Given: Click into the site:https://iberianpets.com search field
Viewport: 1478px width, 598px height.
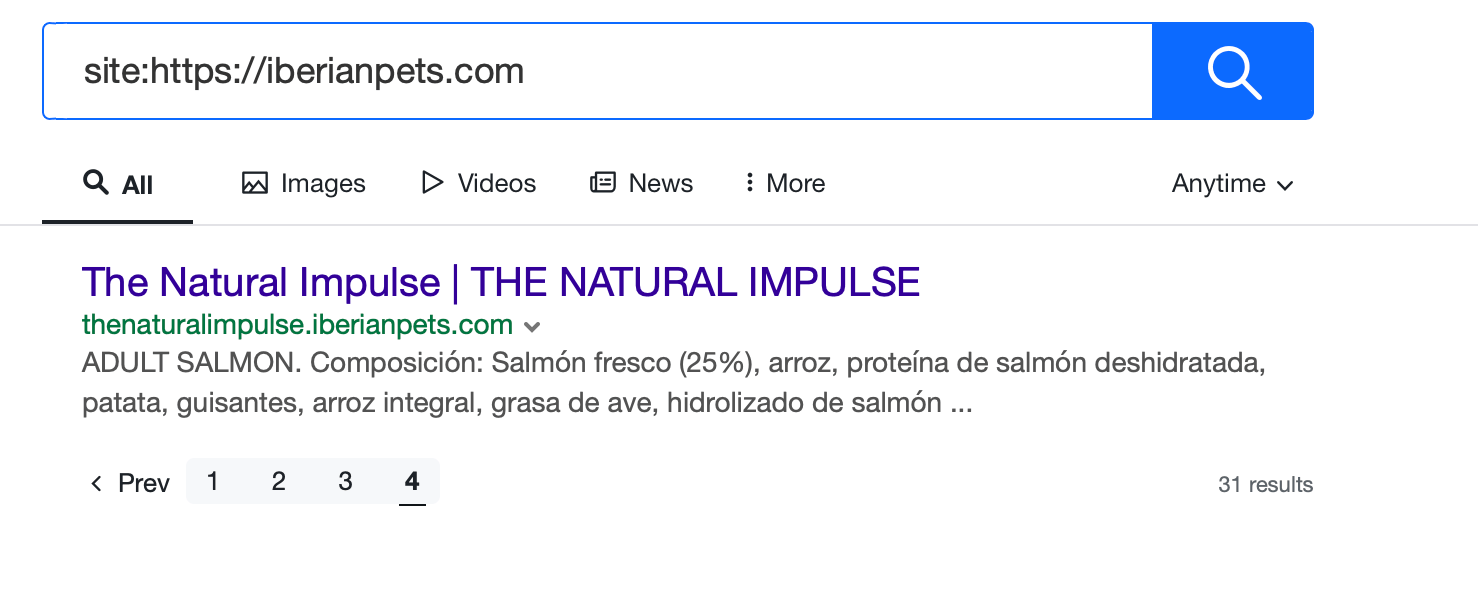Looking at the screenshot, I should (598, 71).
